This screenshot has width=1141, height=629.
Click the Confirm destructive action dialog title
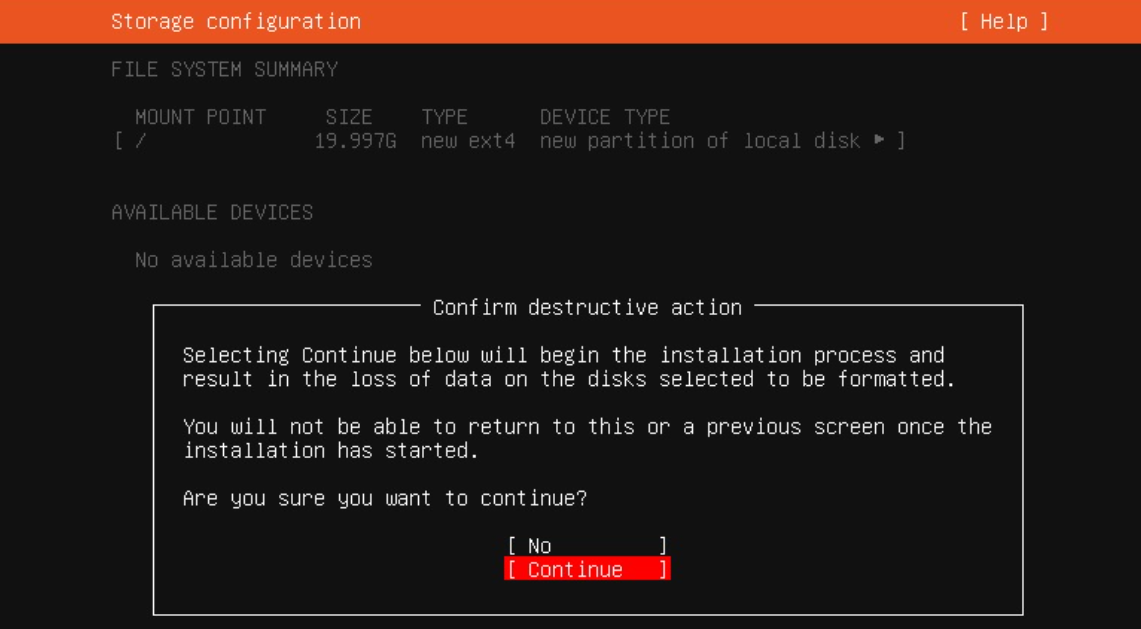coord(587,307)
